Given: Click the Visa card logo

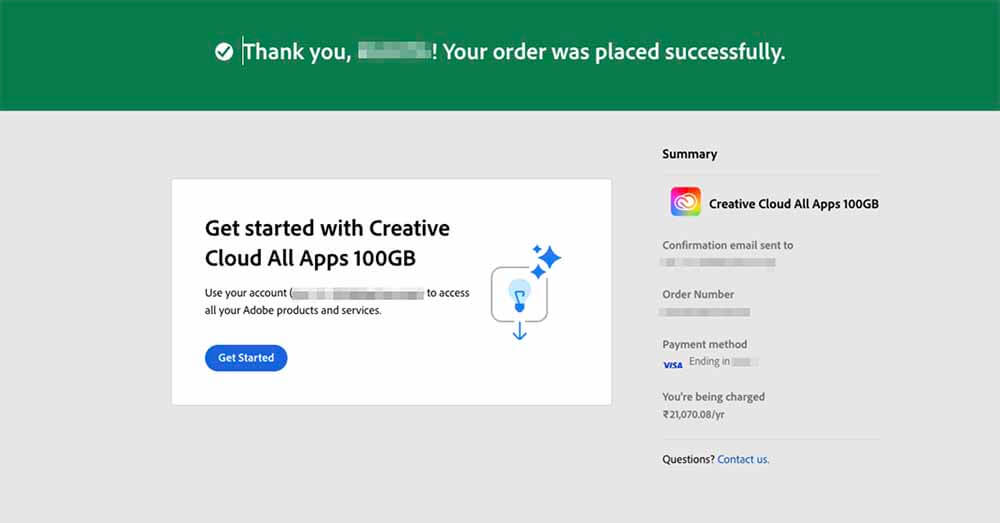Looking at the screenshot, I should click(673, 365).
